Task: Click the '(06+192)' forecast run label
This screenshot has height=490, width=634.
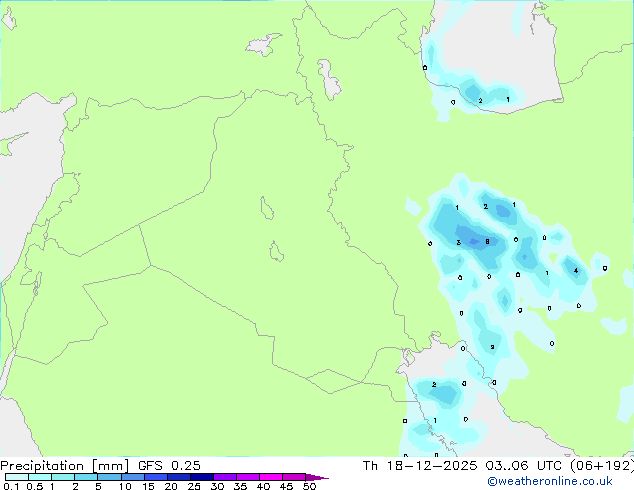Action: click(x=602, y=466)
